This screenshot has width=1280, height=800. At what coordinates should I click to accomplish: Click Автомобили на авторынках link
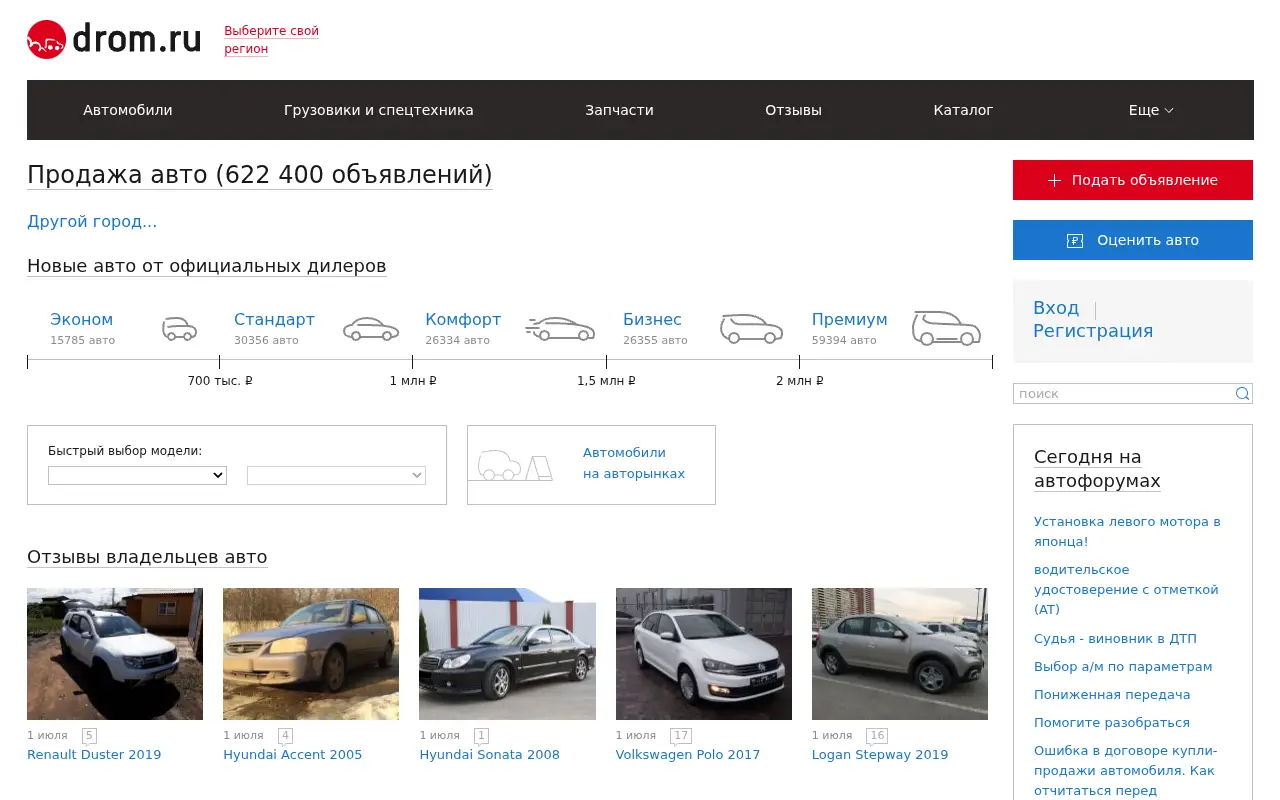click(634, 463)
